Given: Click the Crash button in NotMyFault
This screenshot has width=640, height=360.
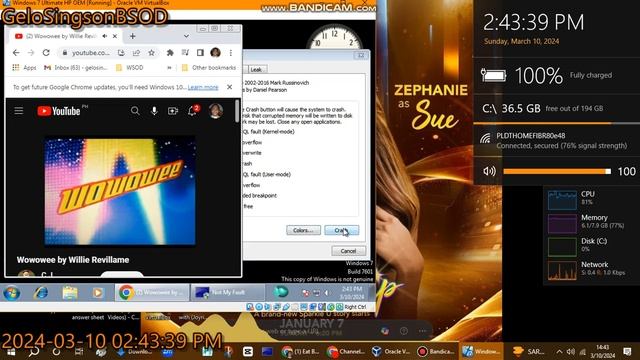Looking at the screenshot, I should pos(342,230).
